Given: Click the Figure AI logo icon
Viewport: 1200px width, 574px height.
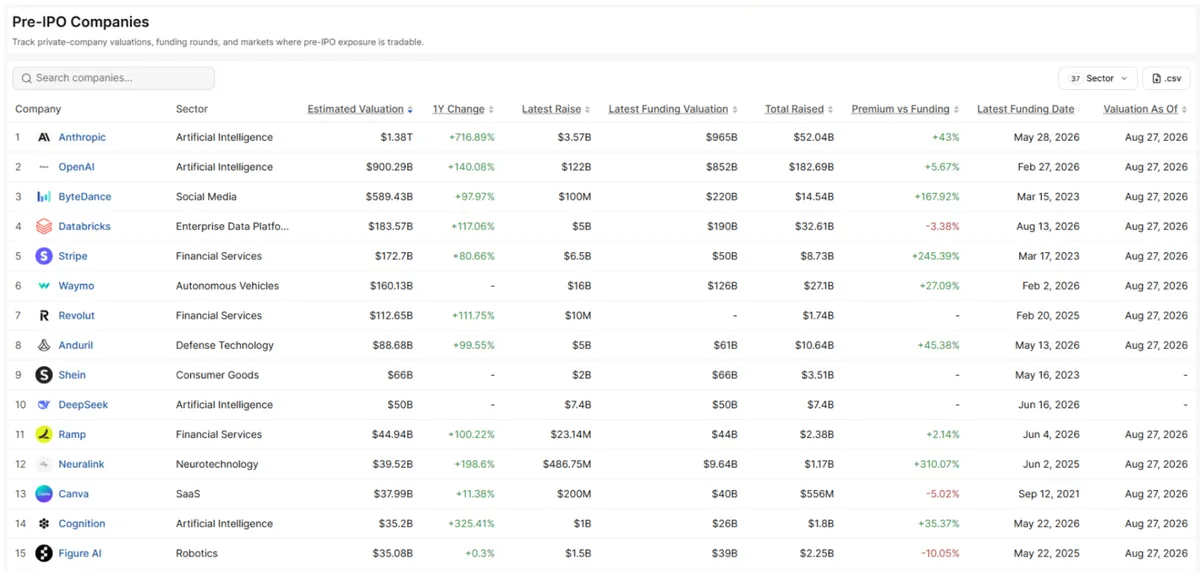Looking at the screenshot, I should click(44, 553).
